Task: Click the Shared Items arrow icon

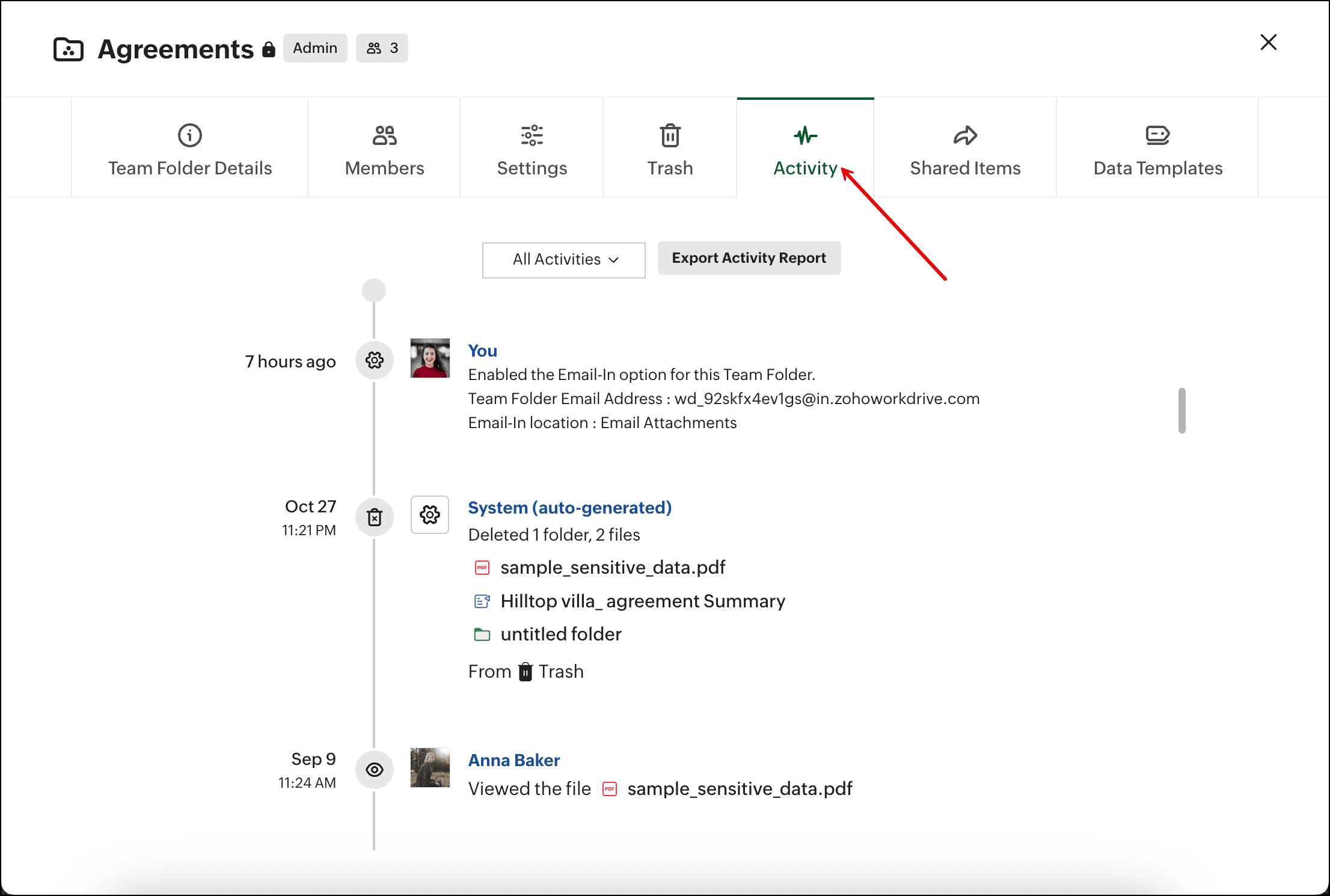Action: click(x=965, y=135)
